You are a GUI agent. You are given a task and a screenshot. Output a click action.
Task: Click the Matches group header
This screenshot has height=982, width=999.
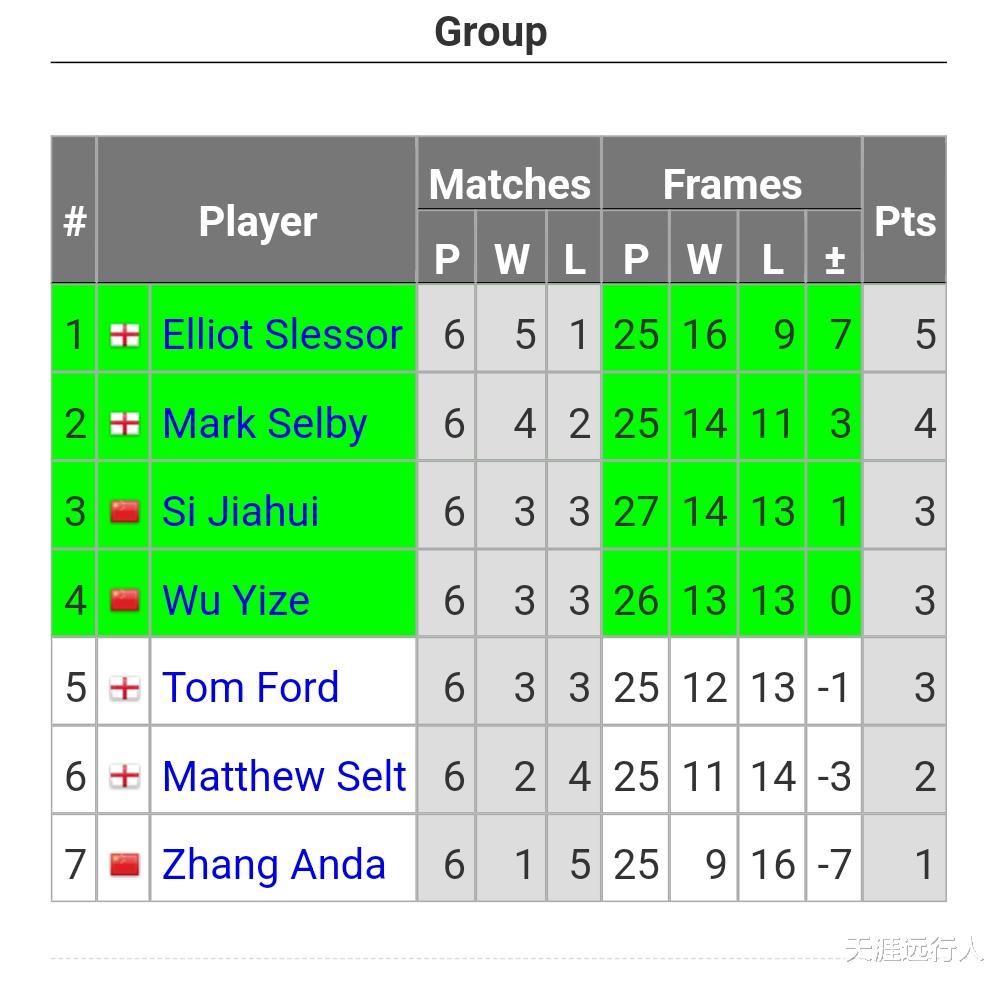(509, 185)
